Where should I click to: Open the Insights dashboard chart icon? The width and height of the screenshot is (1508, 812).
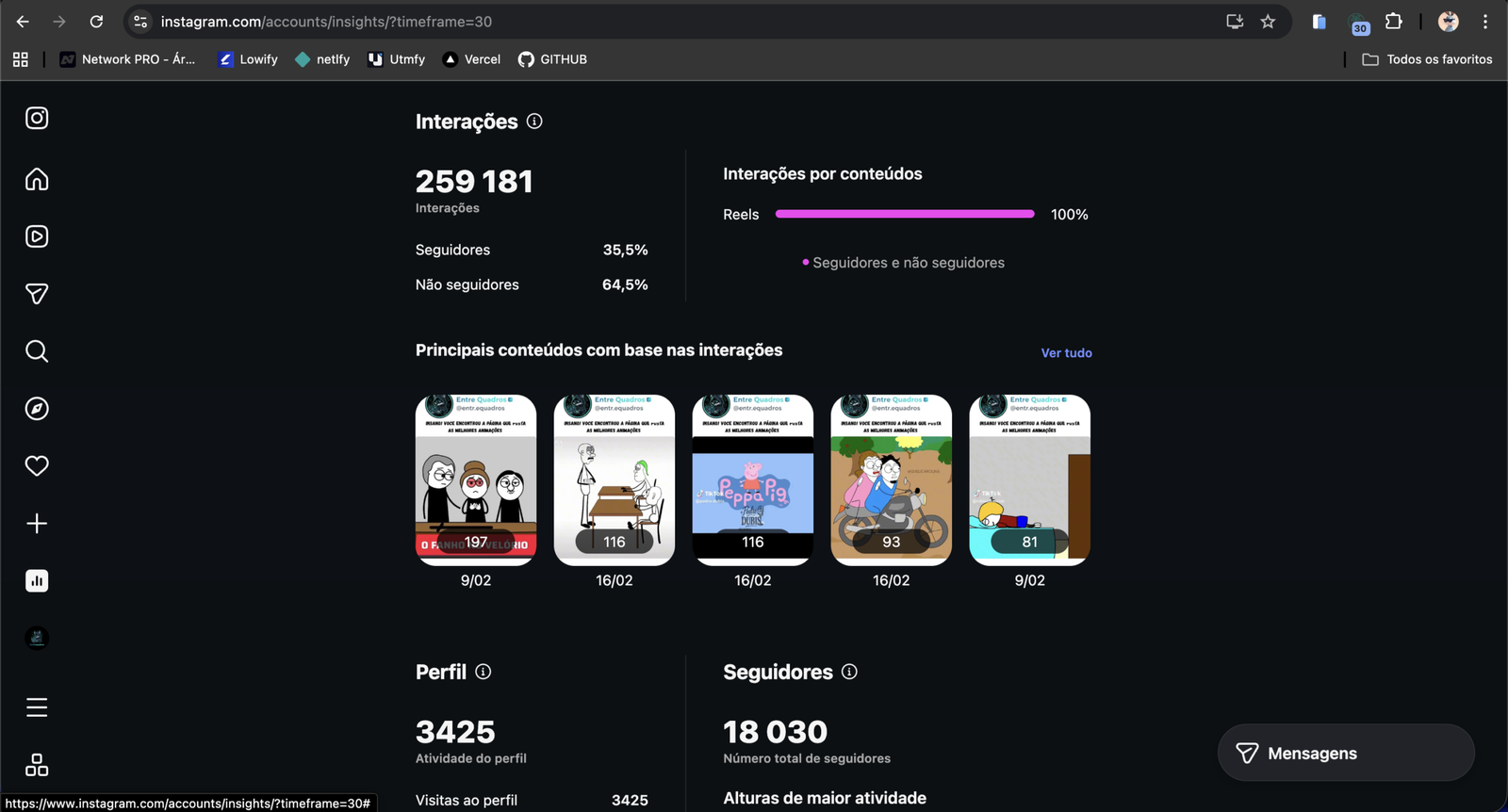point(37,581)
